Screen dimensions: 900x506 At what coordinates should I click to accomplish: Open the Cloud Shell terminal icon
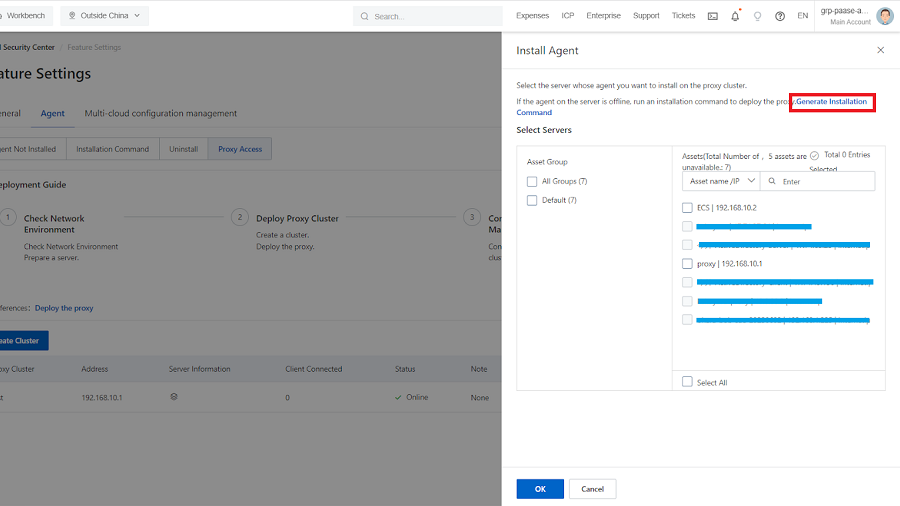point(712,16)
